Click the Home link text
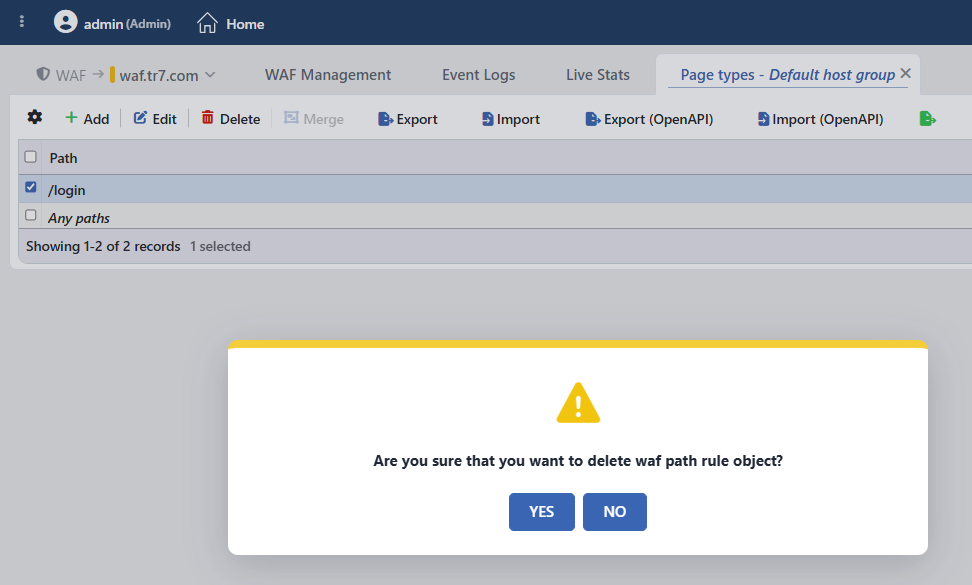Viewport: 972px width, 585px height. [x=245, y=24]
